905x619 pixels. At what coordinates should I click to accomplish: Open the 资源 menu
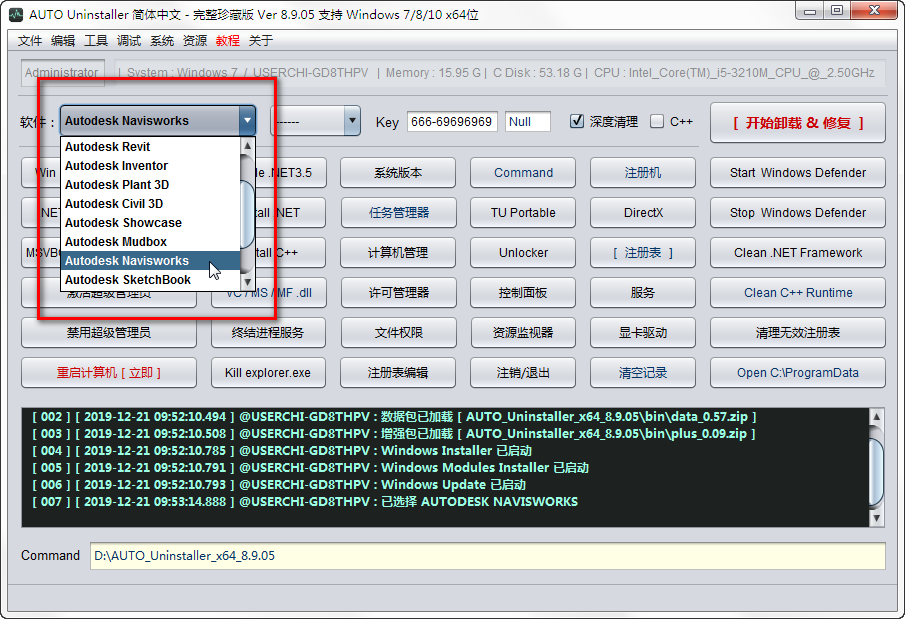(x=195, y=40)
